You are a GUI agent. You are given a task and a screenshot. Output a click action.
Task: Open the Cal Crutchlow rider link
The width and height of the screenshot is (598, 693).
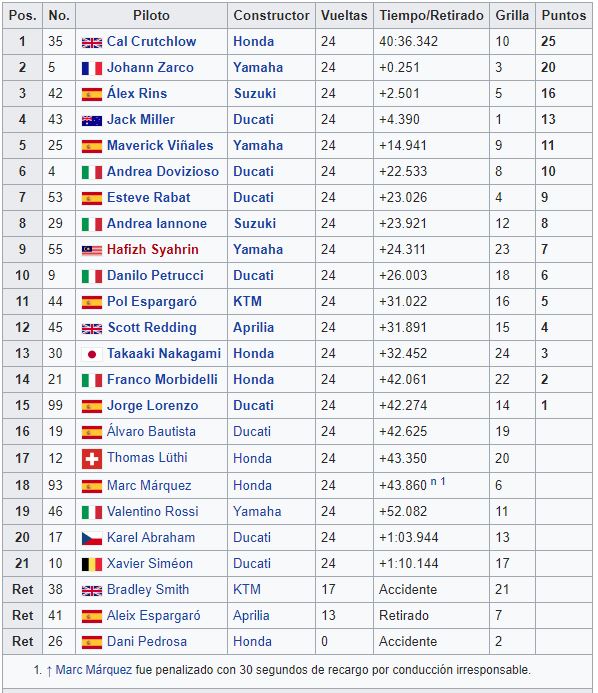point(152,42)
